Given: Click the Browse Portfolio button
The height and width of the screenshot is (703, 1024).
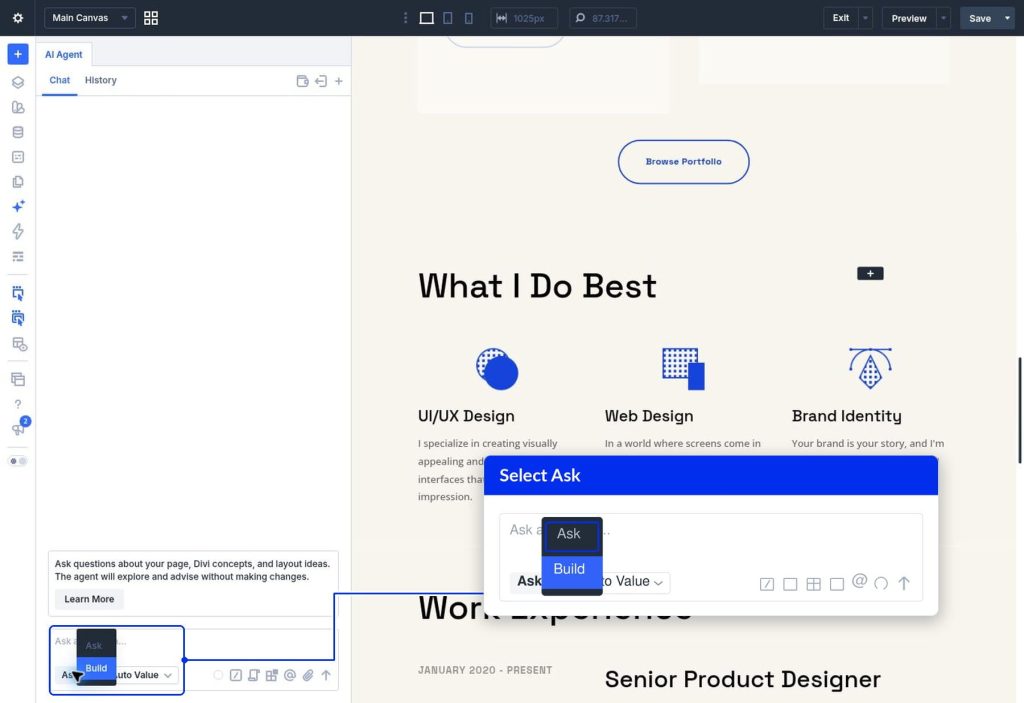Looking at the screenshot, I should (683, 161).
